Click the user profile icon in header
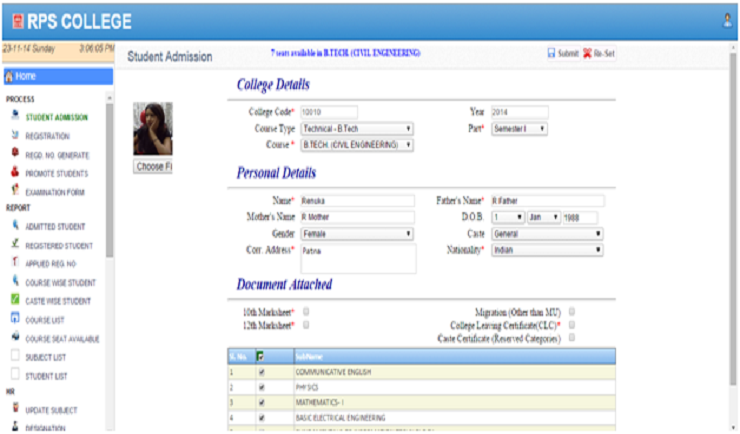The width and height of the screenshot is (740, 434). pyautogui.click(x=727, y=20)
